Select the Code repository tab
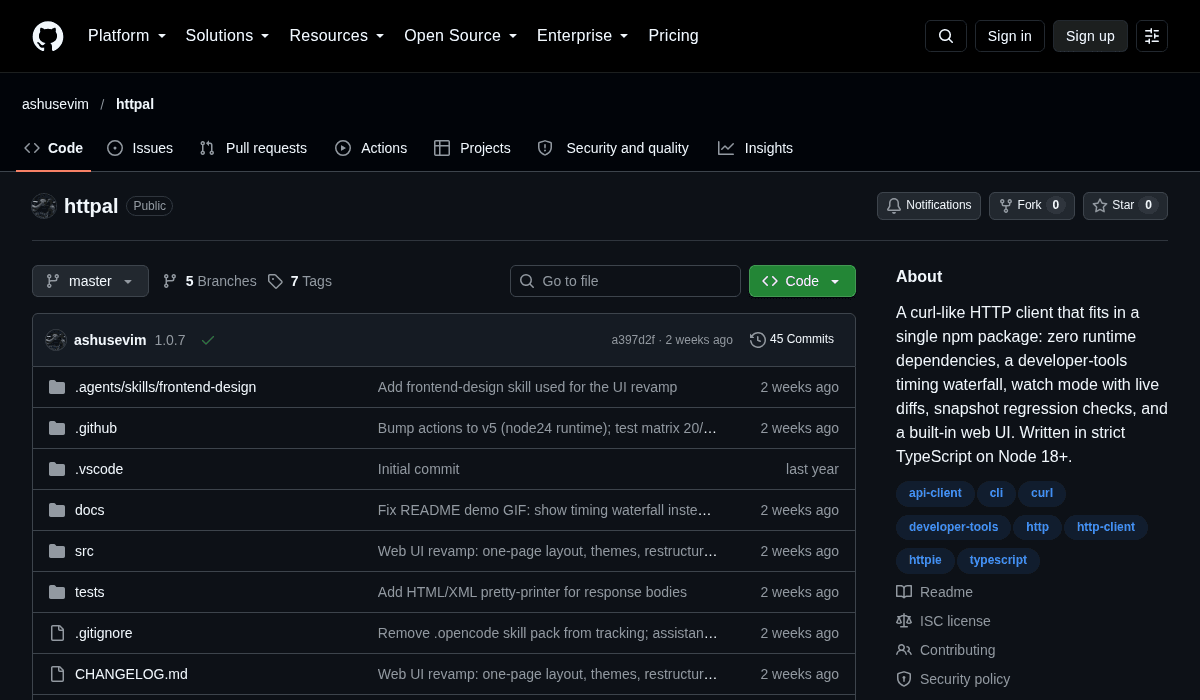 (53, 148)
